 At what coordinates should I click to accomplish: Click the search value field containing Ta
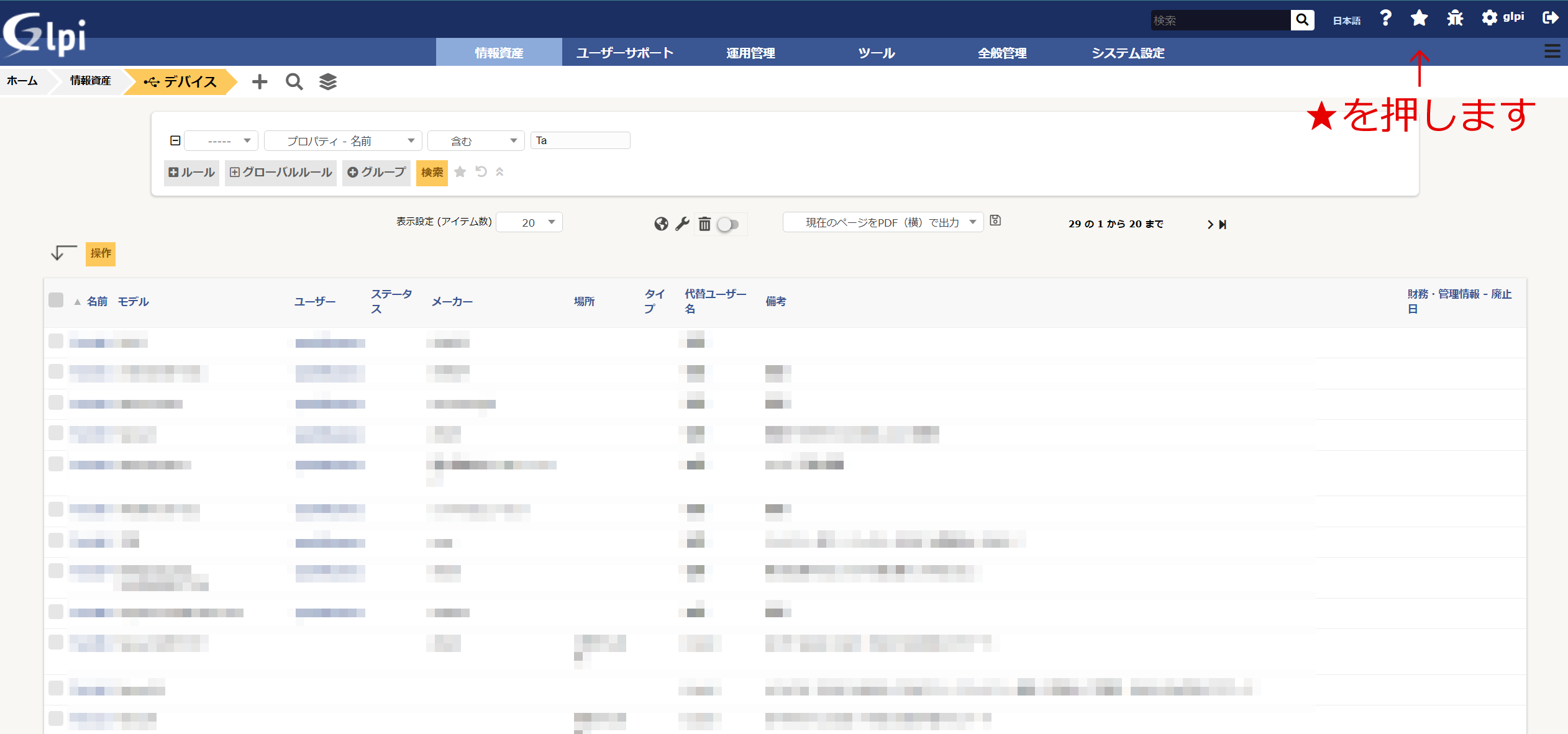point(580,141)
